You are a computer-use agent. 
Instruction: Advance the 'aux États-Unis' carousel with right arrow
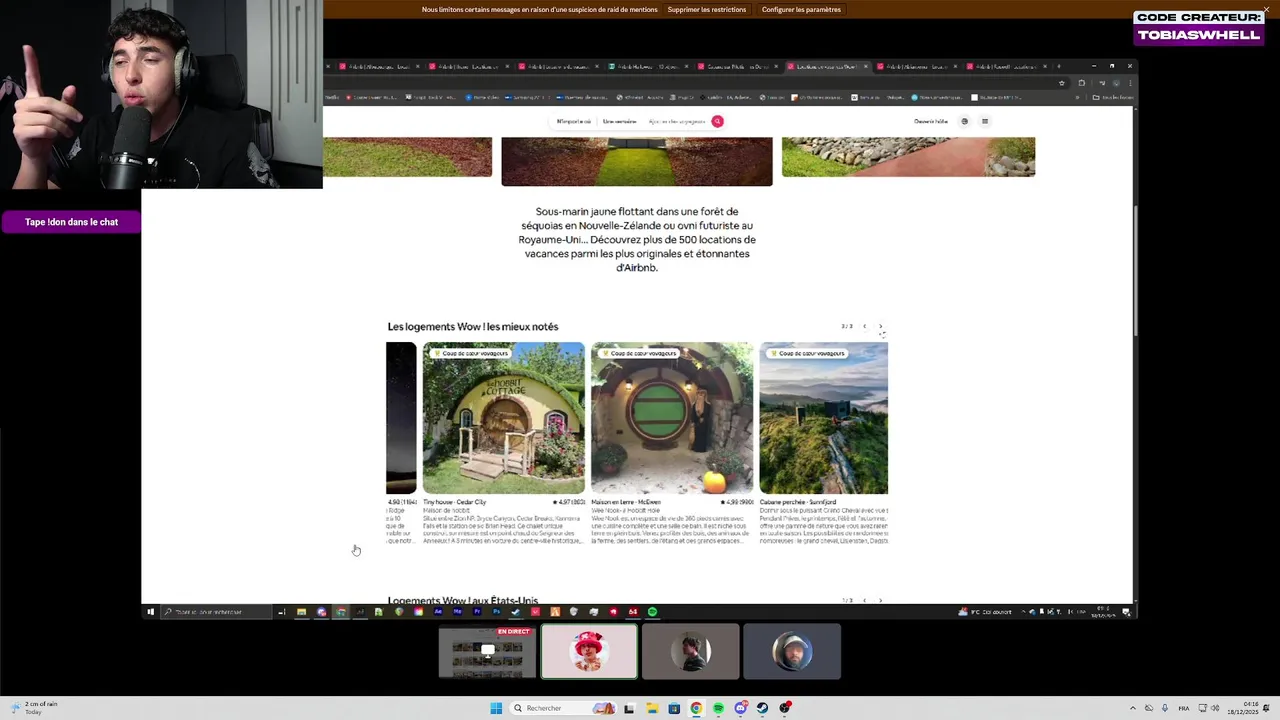(880, 600)
